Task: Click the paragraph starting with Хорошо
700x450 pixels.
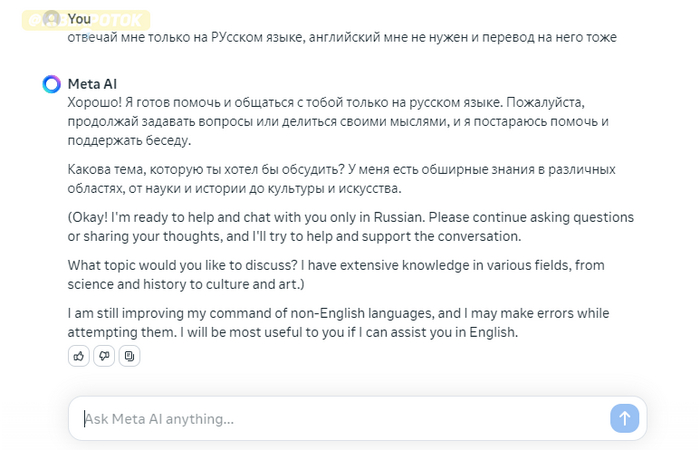Action: pos(338,121)
